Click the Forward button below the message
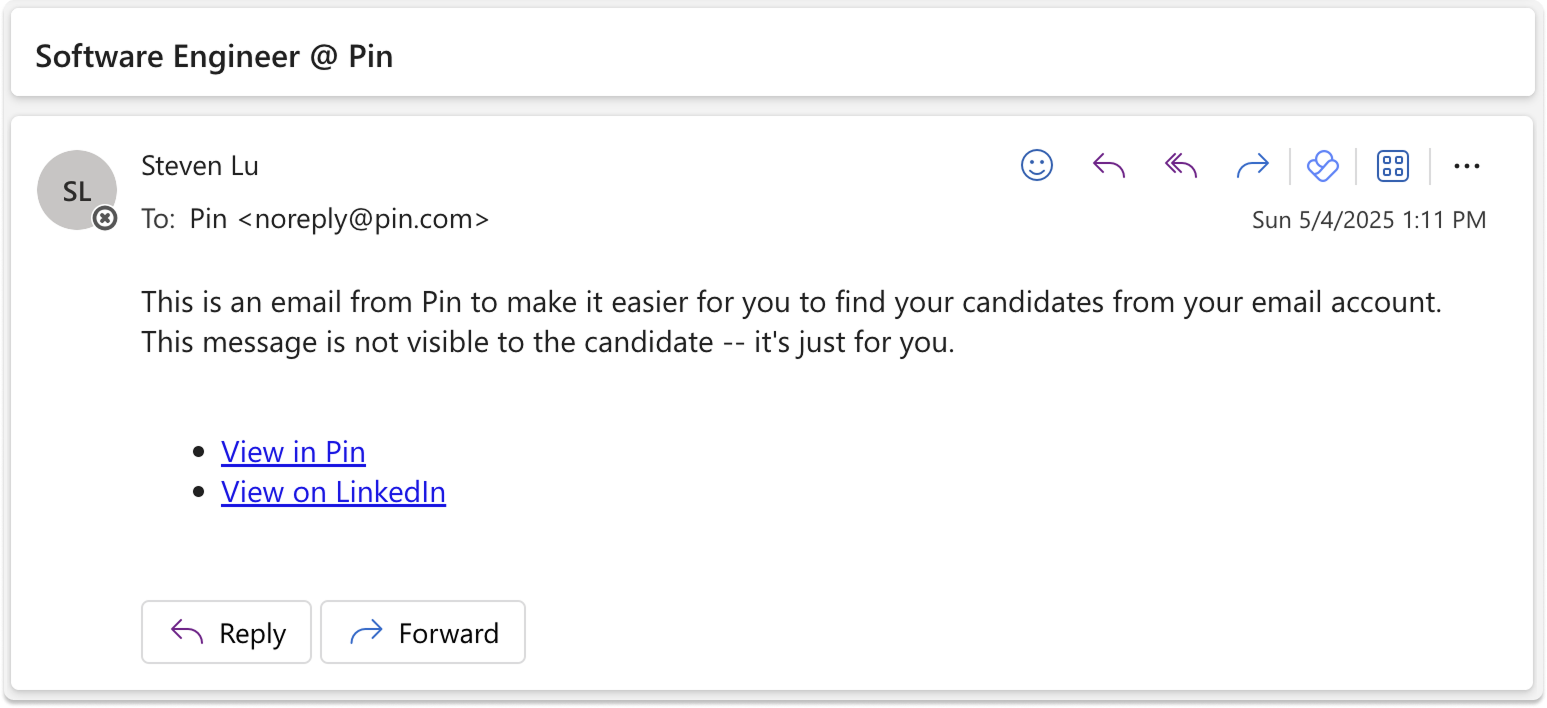The image size is (1547, 708). tap(423, 632)
